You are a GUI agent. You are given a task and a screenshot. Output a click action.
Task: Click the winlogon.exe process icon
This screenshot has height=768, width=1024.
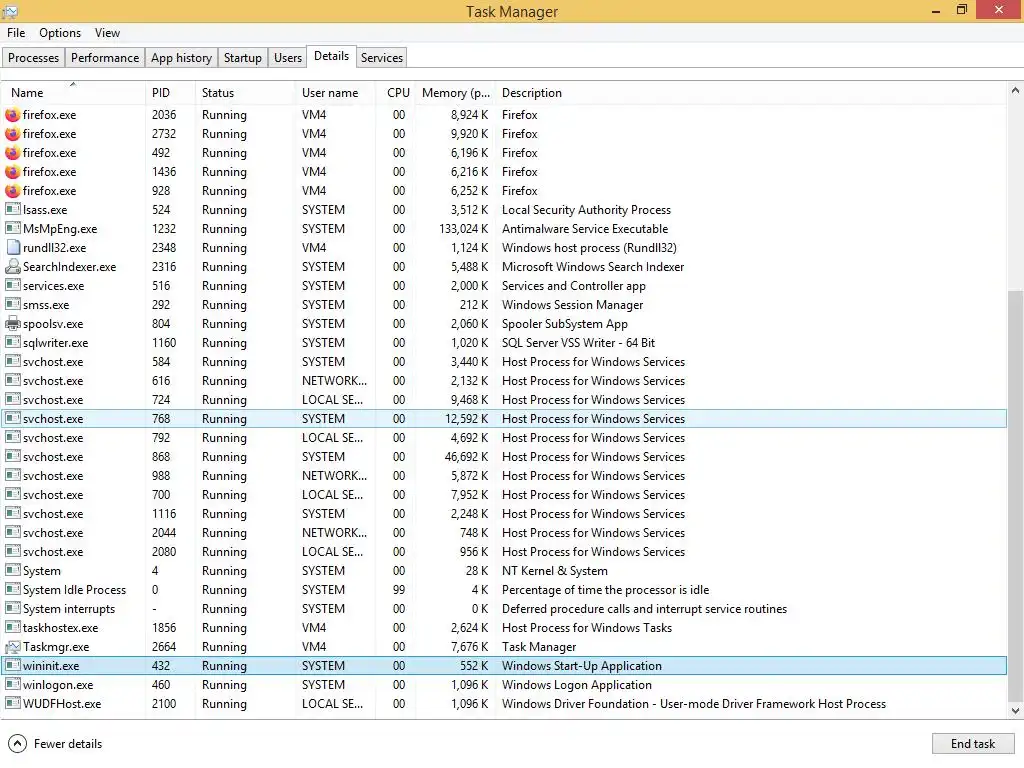point(12,685)
